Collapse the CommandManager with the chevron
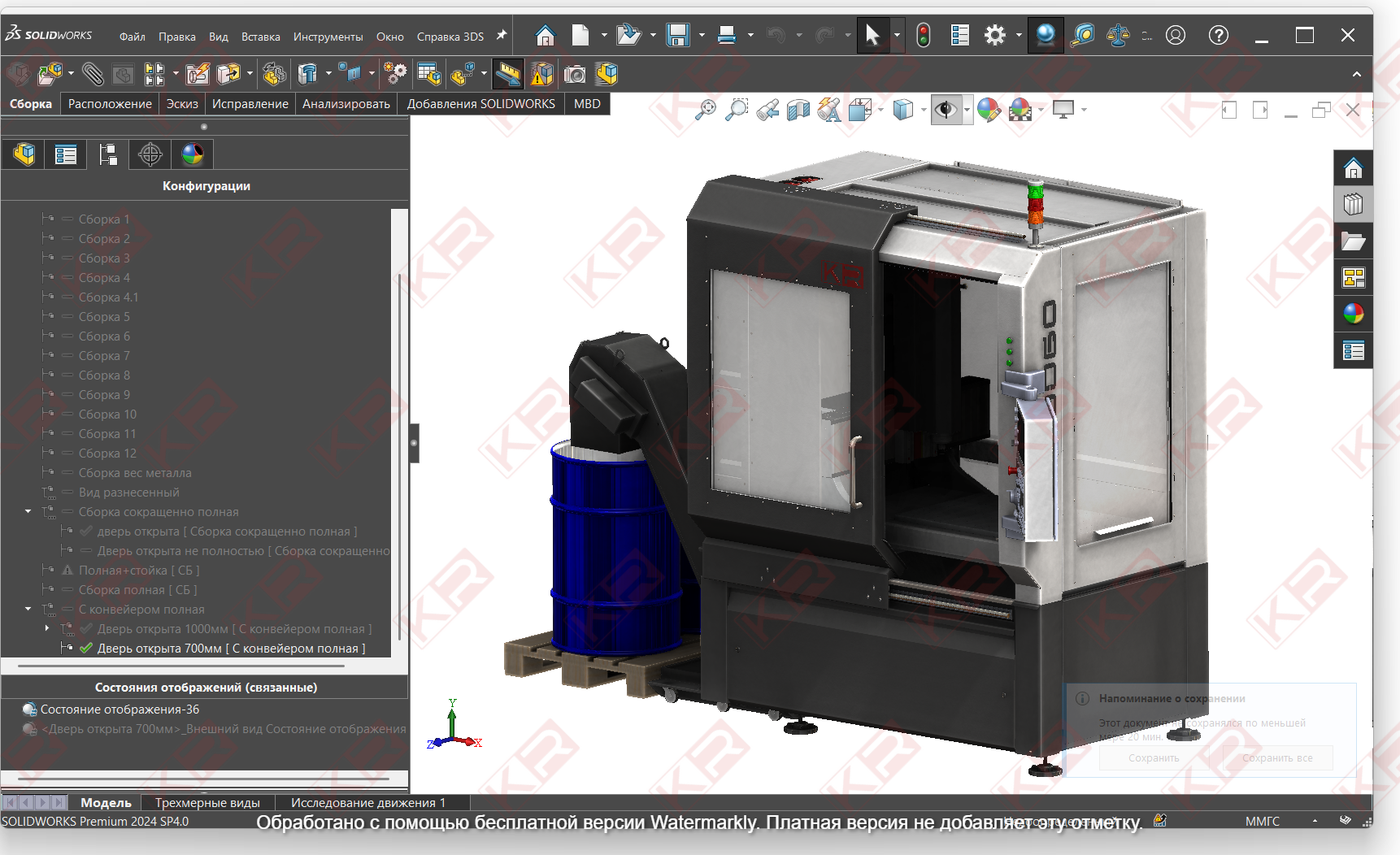 point(1356,75)
